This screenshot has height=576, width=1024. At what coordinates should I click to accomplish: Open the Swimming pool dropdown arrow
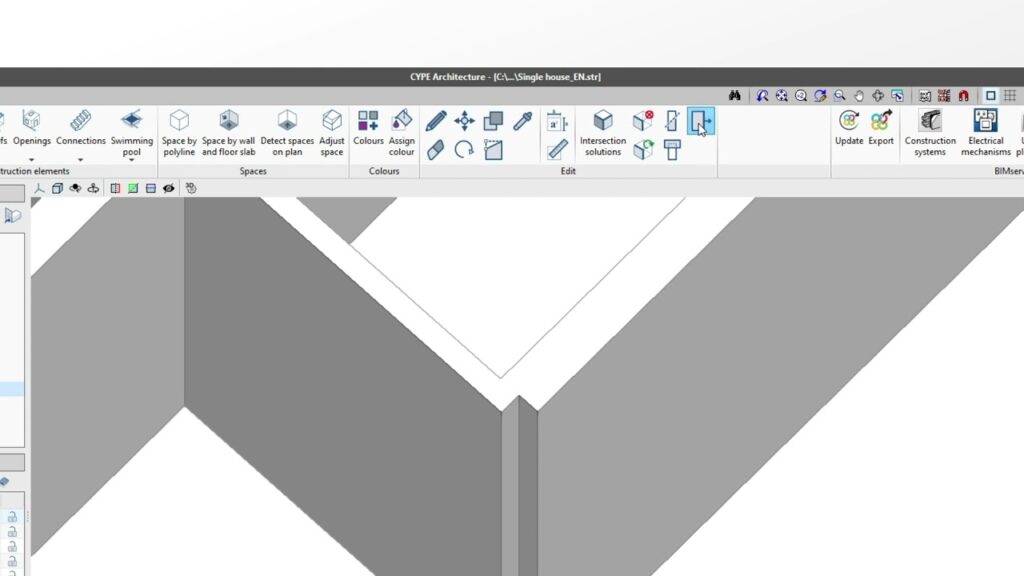click(132, 160)
